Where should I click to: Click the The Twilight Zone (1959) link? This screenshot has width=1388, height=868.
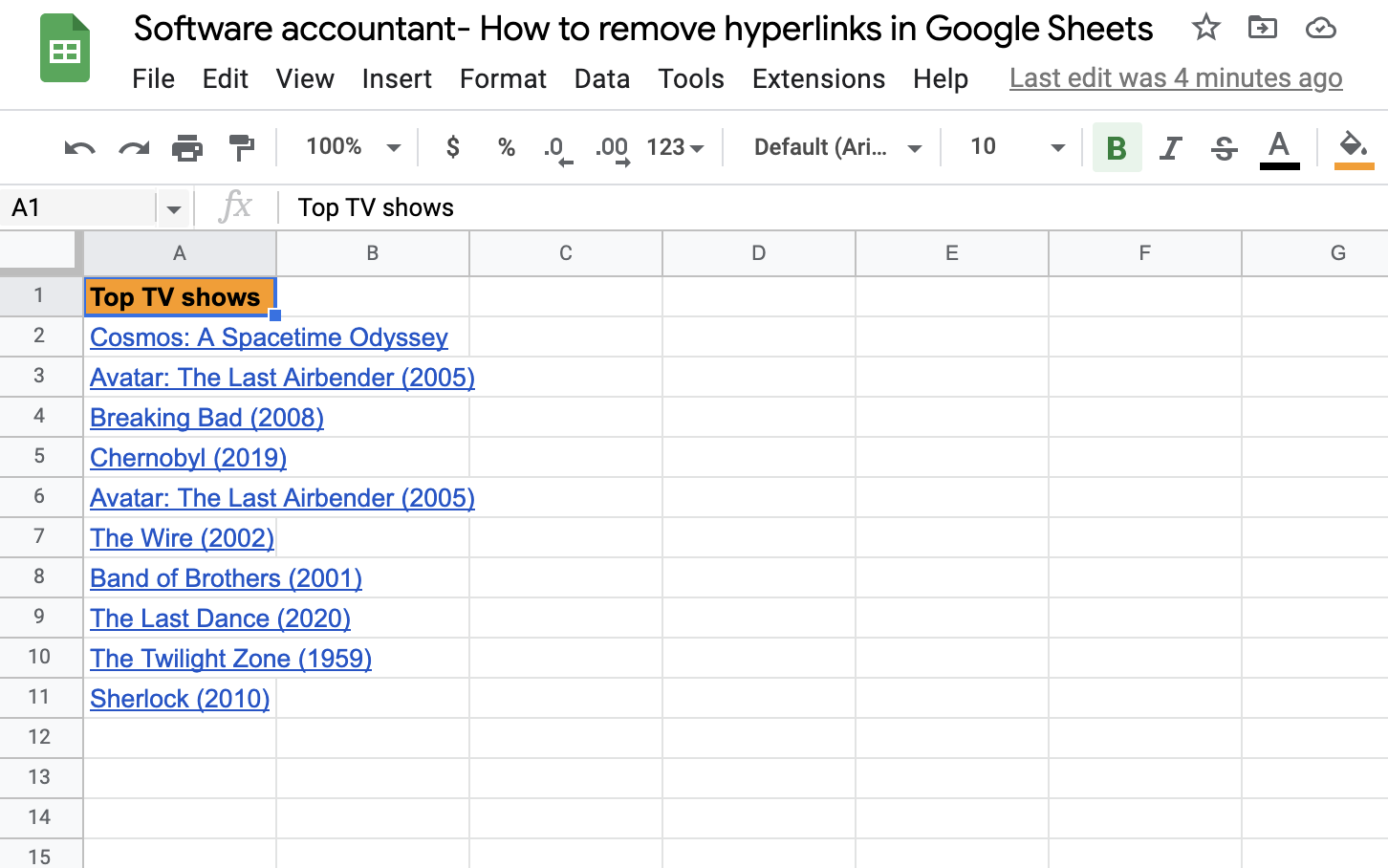[230, 659]
